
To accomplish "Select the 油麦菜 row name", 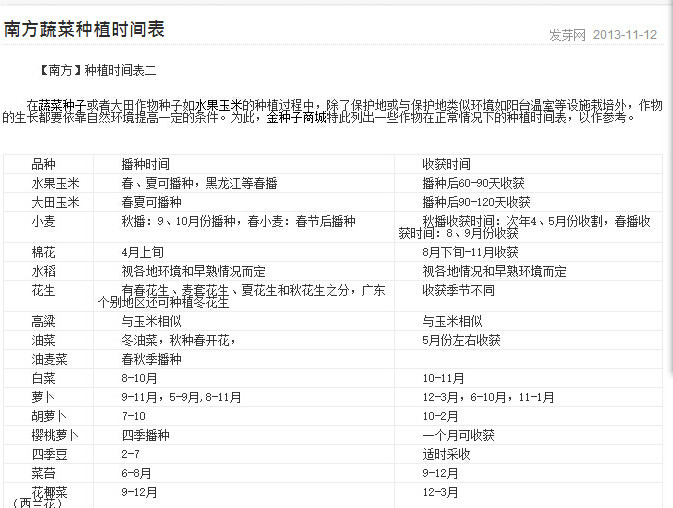I will point(49,359).
